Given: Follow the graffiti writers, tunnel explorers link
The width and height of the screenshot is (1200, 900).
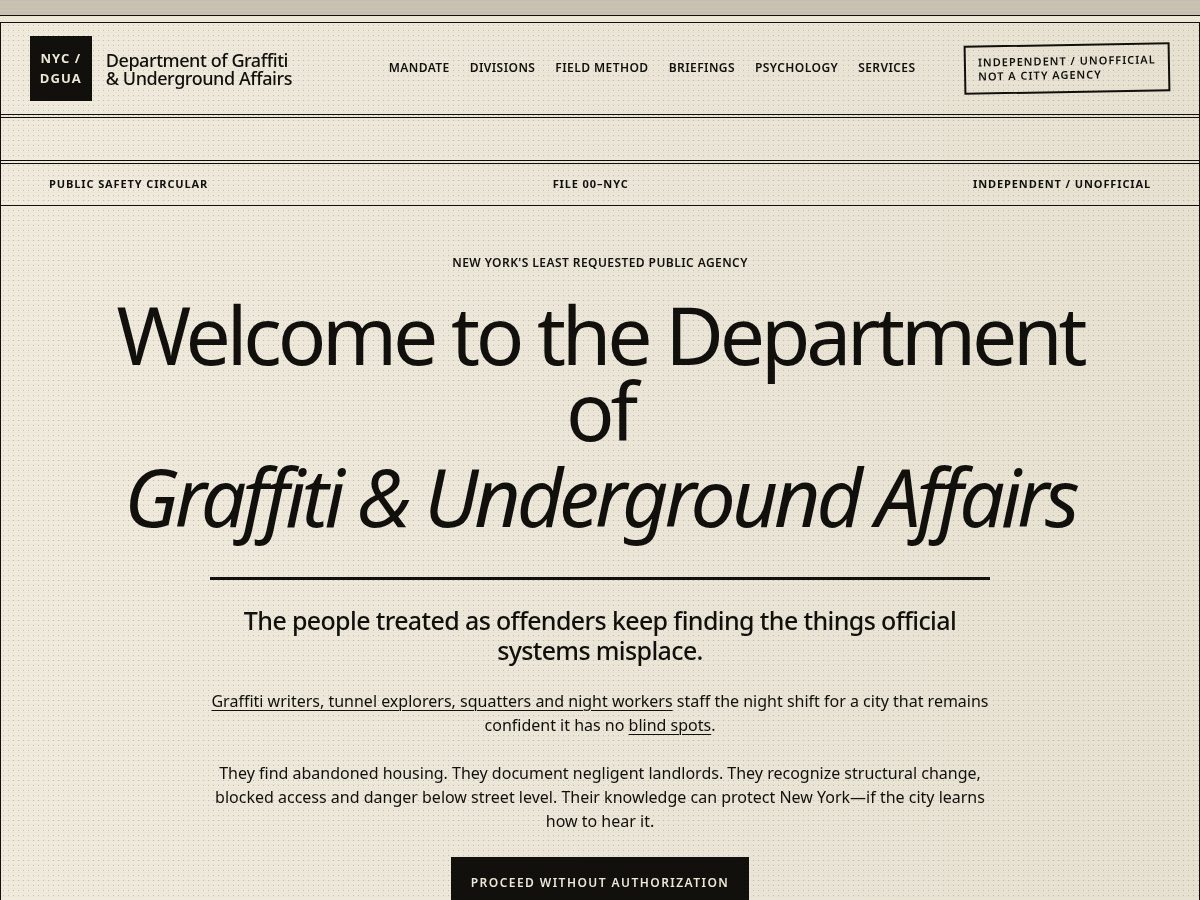Looking at the screenshot, I should click(442, 701).
